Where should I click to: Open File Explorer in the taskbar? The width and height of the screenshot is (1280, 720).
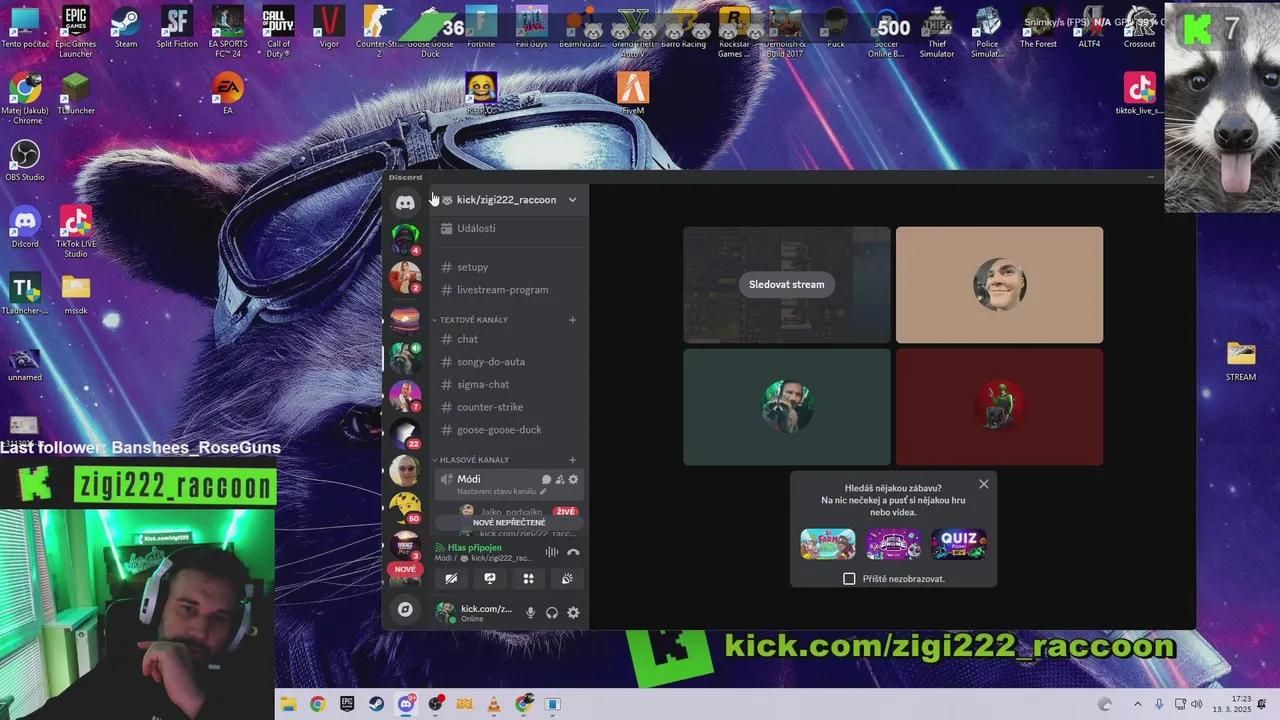tap(289, 704)
